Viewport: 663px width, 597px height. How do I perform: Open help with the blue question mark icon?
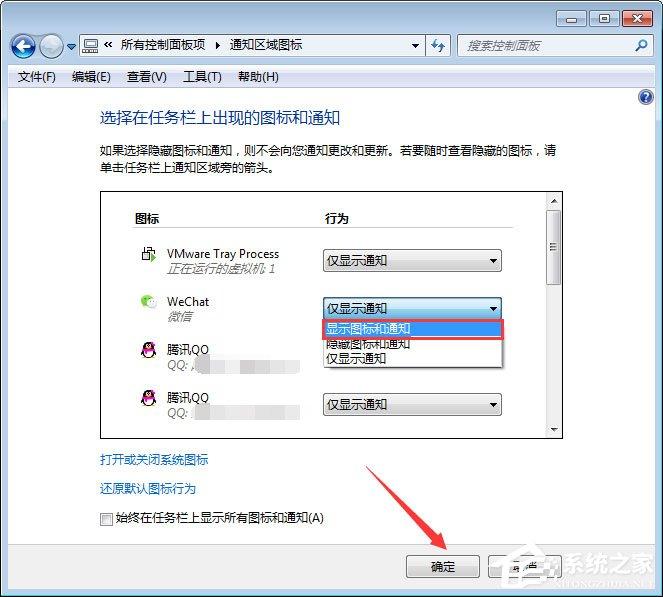tap(645, 97)
